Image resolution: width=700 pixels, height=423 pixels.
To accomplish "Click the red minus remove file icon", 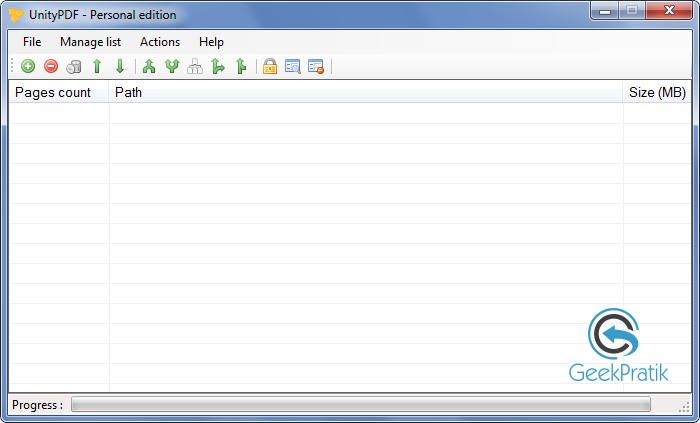I will (x=51, y=66).
